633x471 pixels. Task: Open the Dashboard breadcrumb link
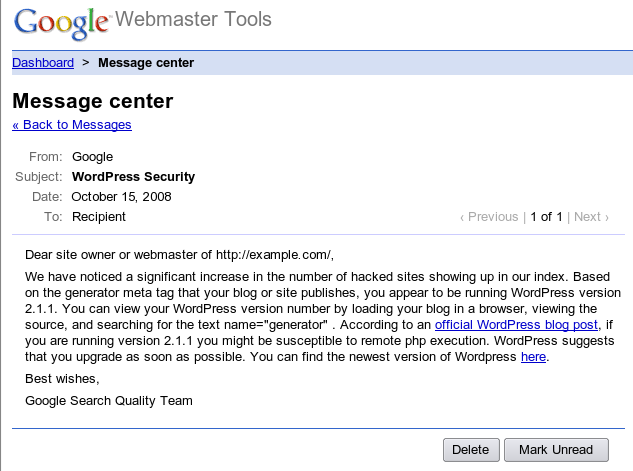43,63
